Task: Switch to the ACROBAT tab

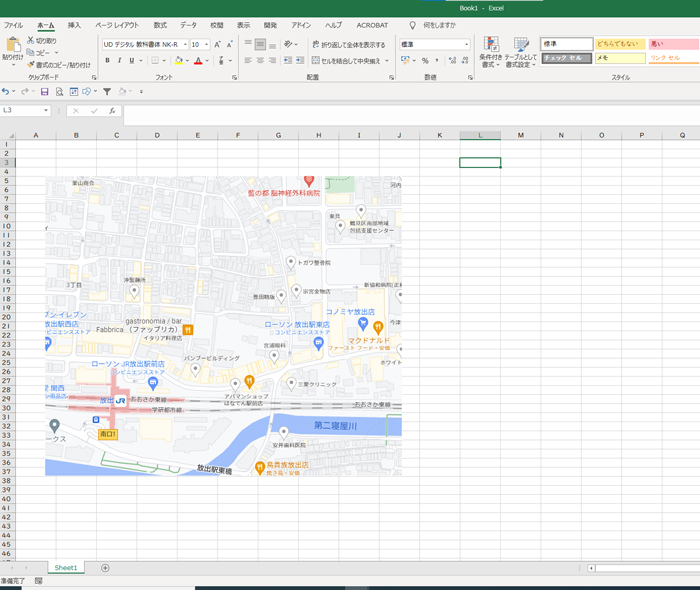Action: click(x=372, y=25)
